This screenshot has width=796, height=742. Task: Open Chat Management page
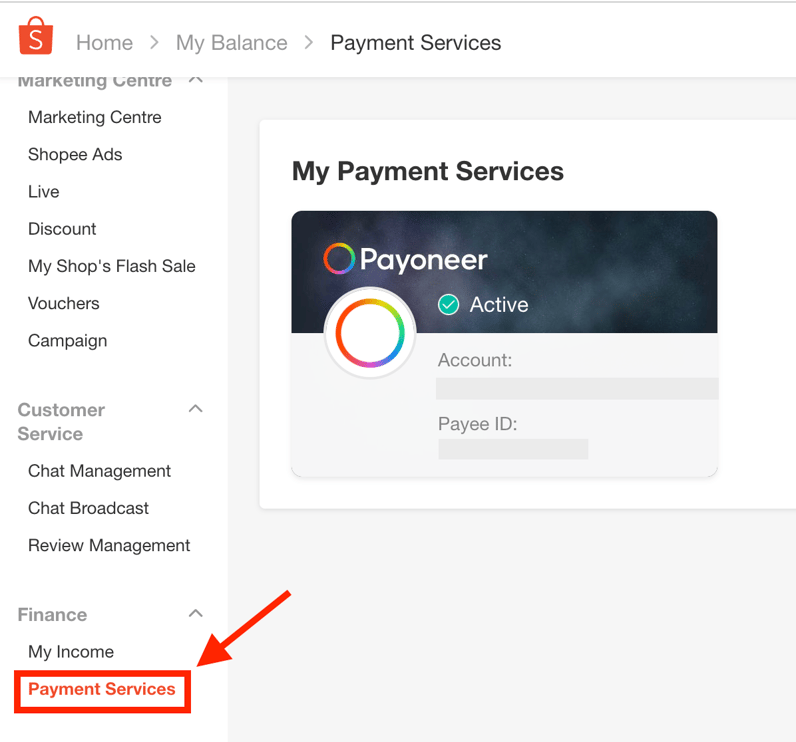[x=99, y=471]
